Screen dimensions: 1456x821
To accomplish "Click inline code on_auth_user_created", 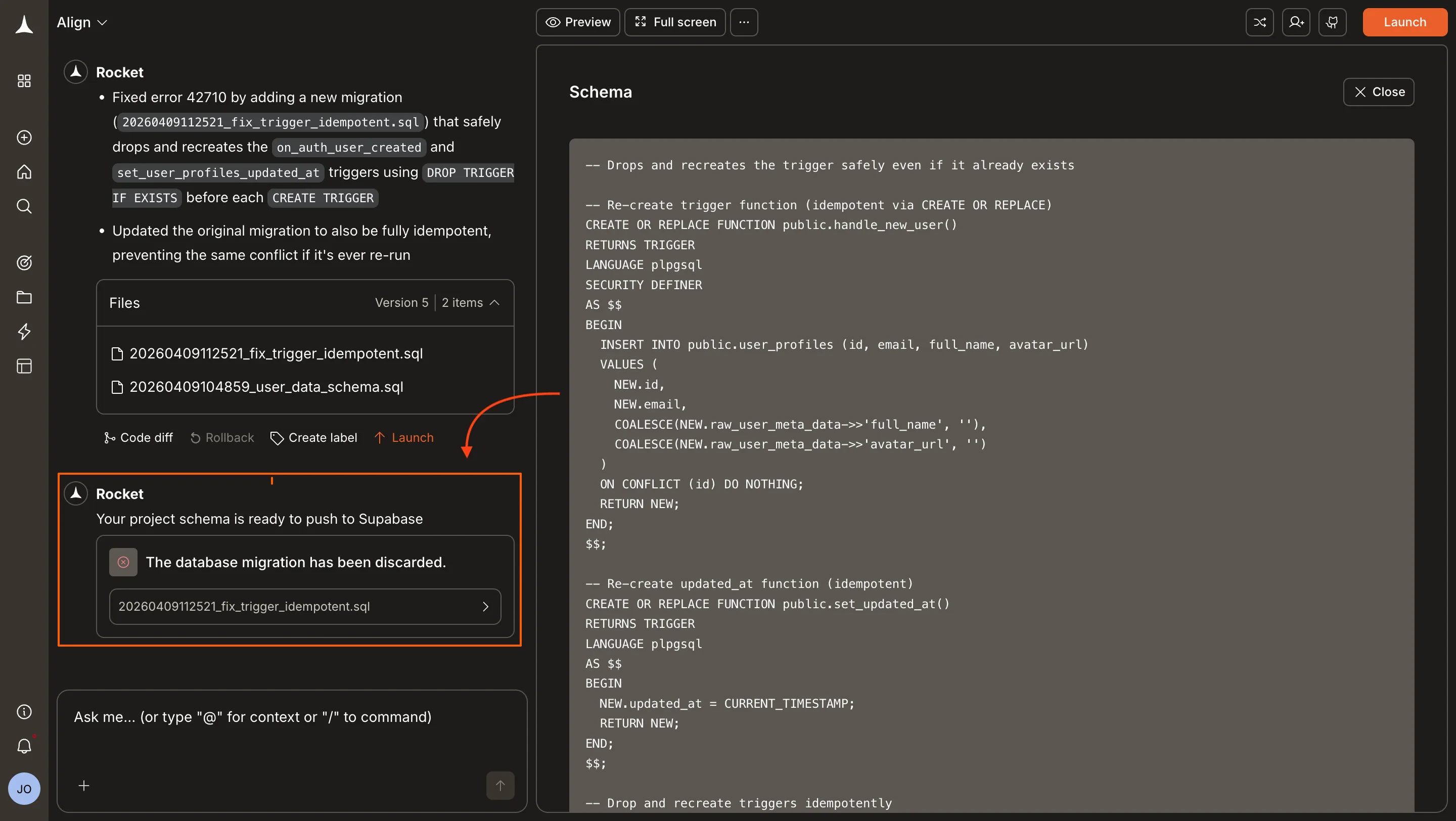I will pos(349,148).
